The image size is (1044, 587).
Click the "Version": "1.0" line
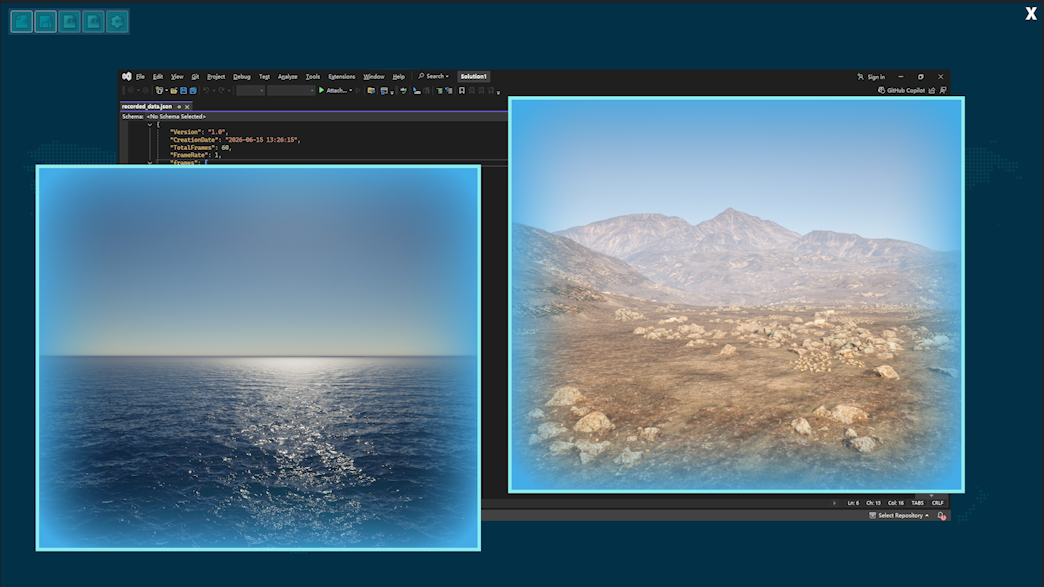(198, 132)
